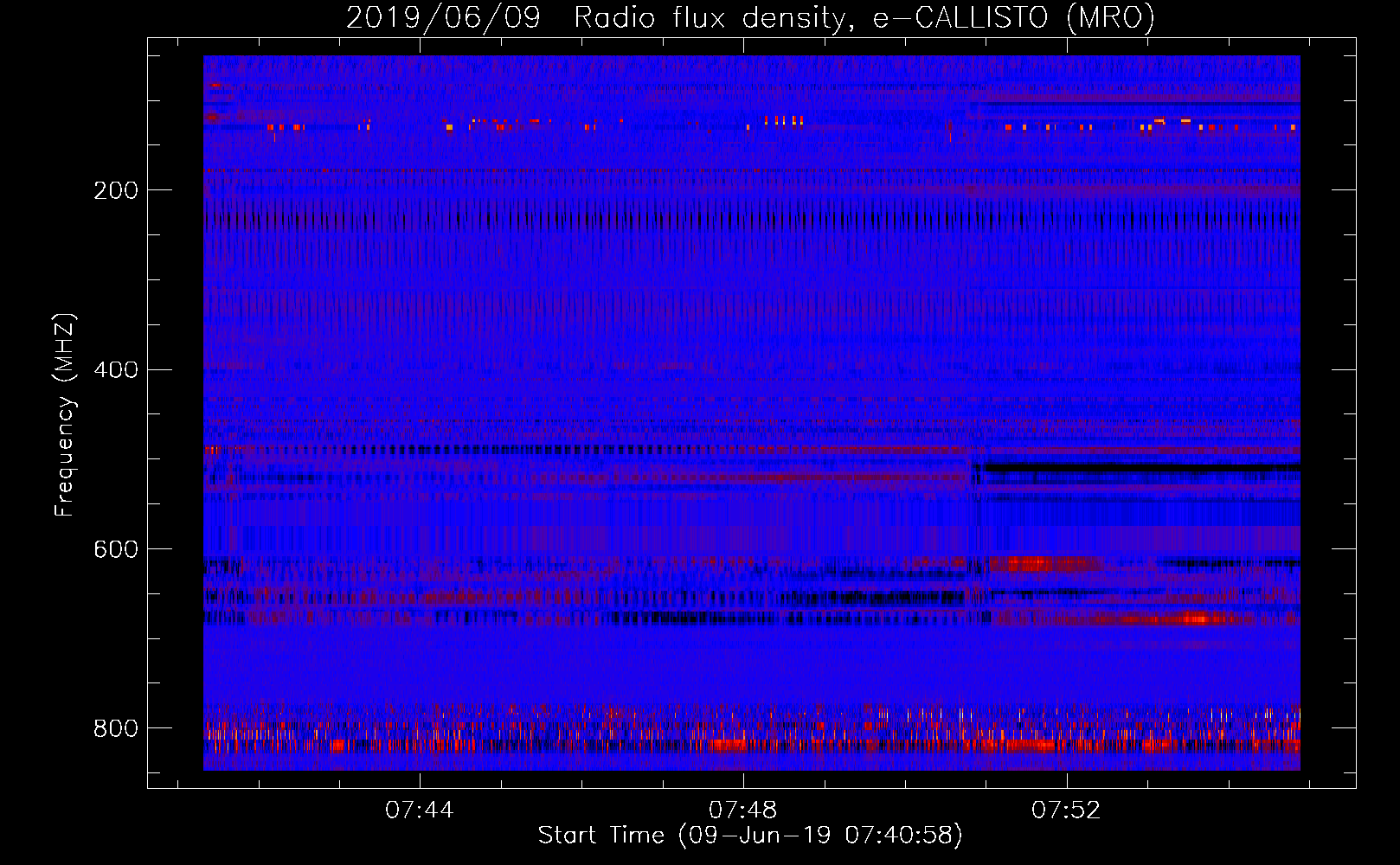Click the 'Start Time (09-Jun-19 07:40:58)' label
This screenshot has height=865, width=1400.
[750, 836]
